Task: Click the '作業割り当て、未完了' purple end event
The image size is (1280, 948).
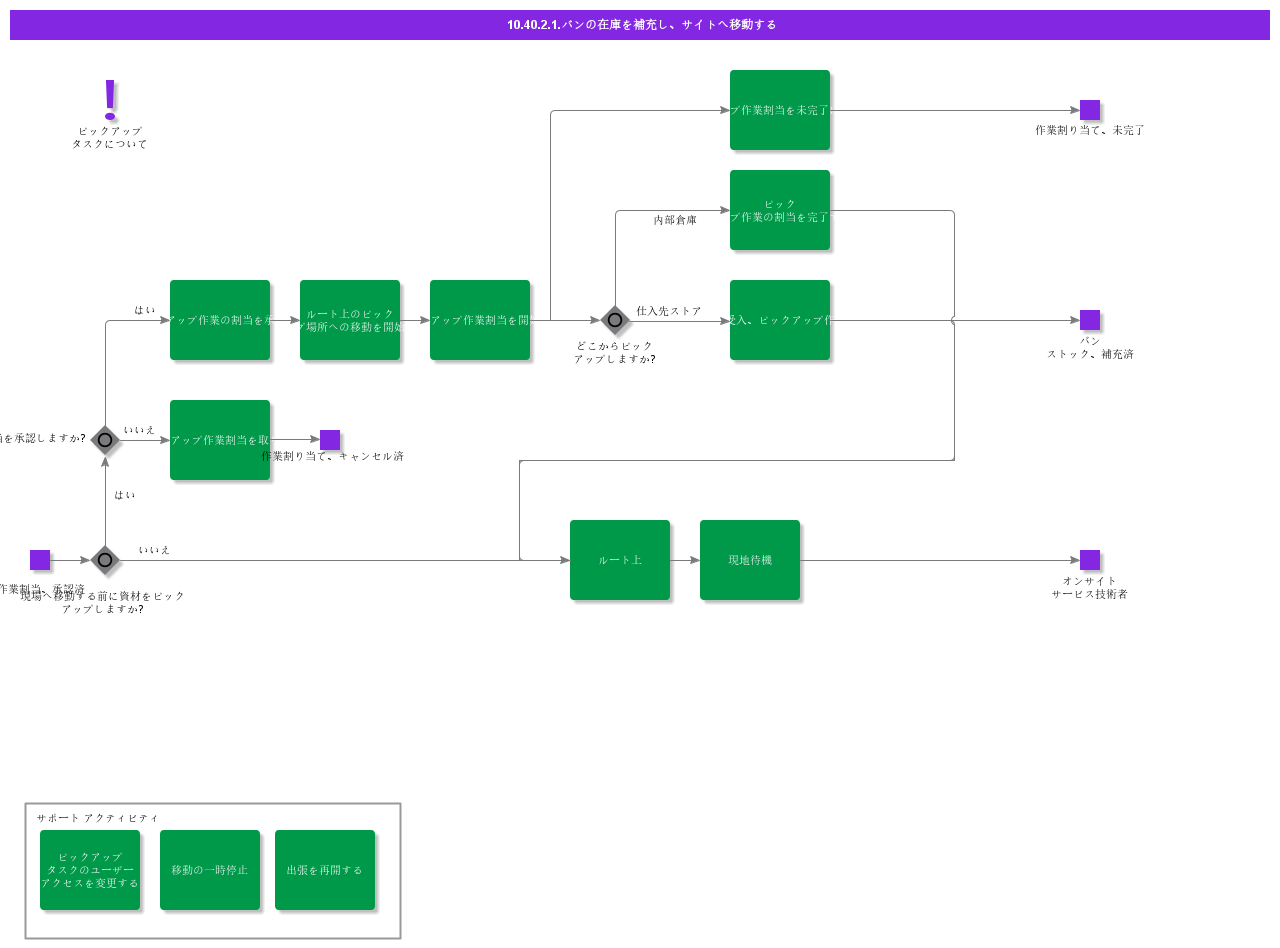Action: (x=1090, y=110)
